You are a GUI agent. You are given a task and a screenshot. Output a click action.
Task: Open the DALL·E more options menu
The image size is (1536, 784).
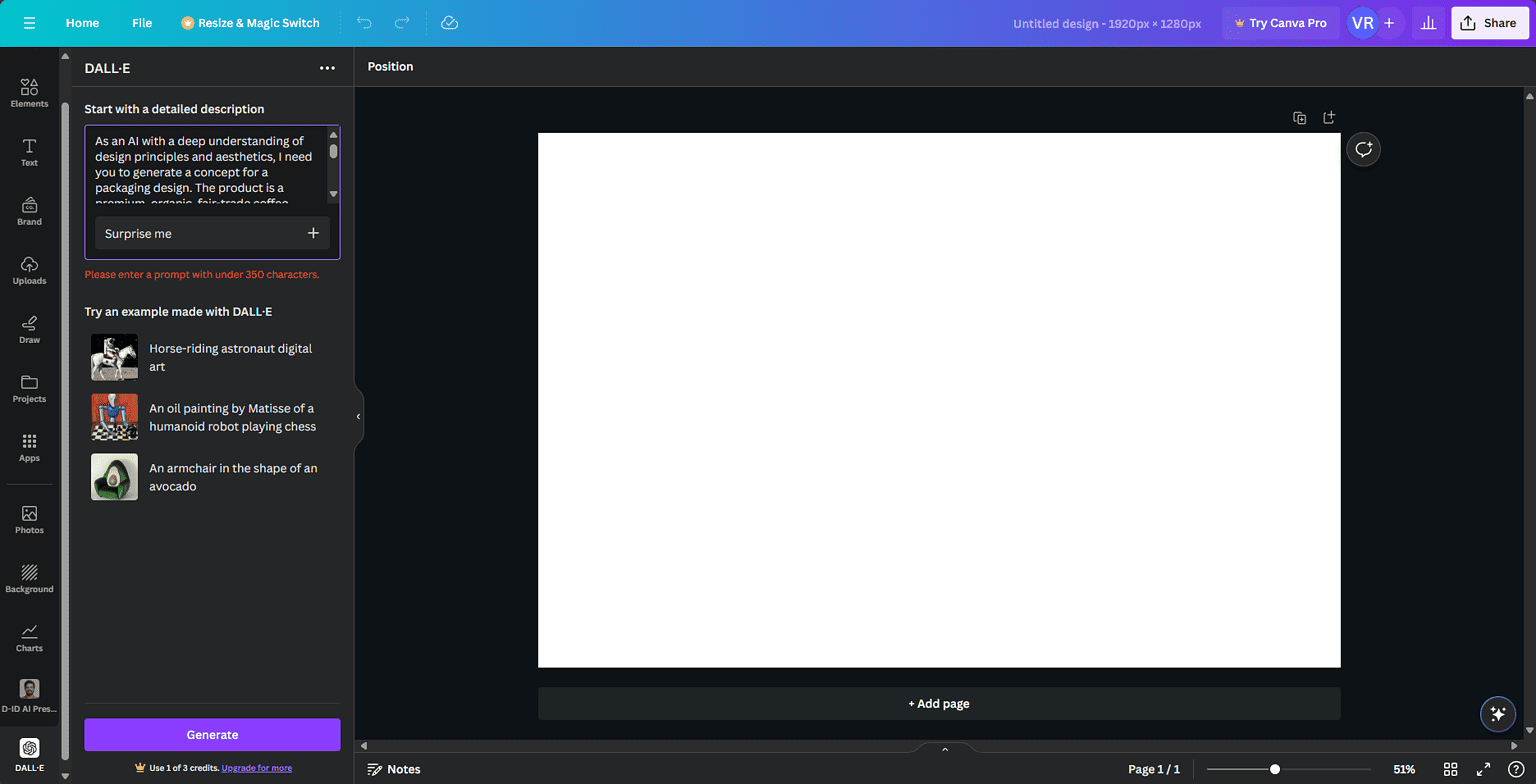click(327, 68)
